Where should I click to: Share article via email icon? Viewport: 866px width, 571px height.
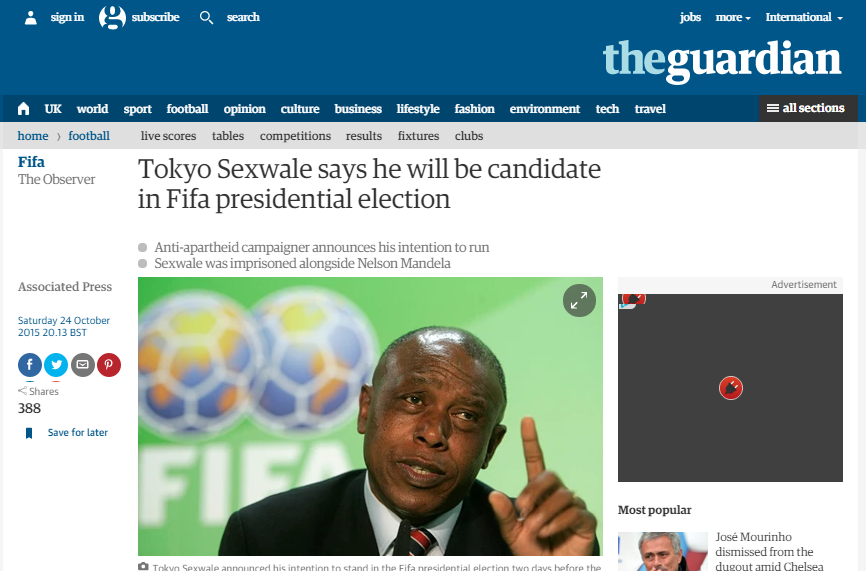(83, 365)
